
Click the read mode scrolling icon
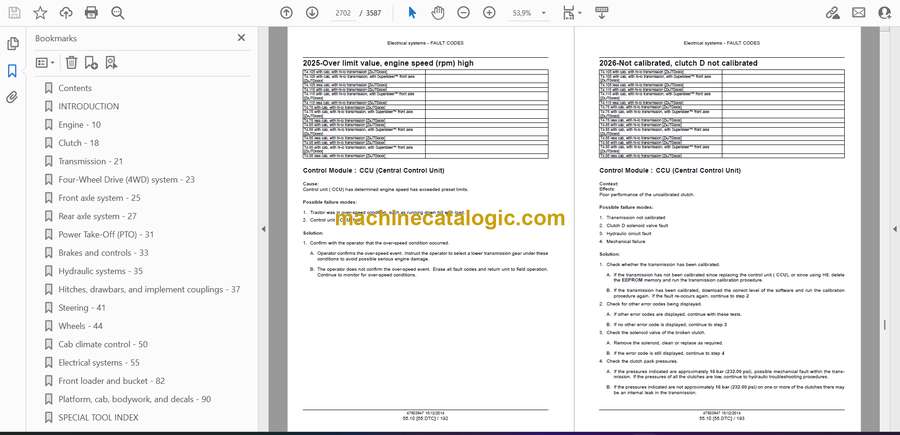[602, 13]
